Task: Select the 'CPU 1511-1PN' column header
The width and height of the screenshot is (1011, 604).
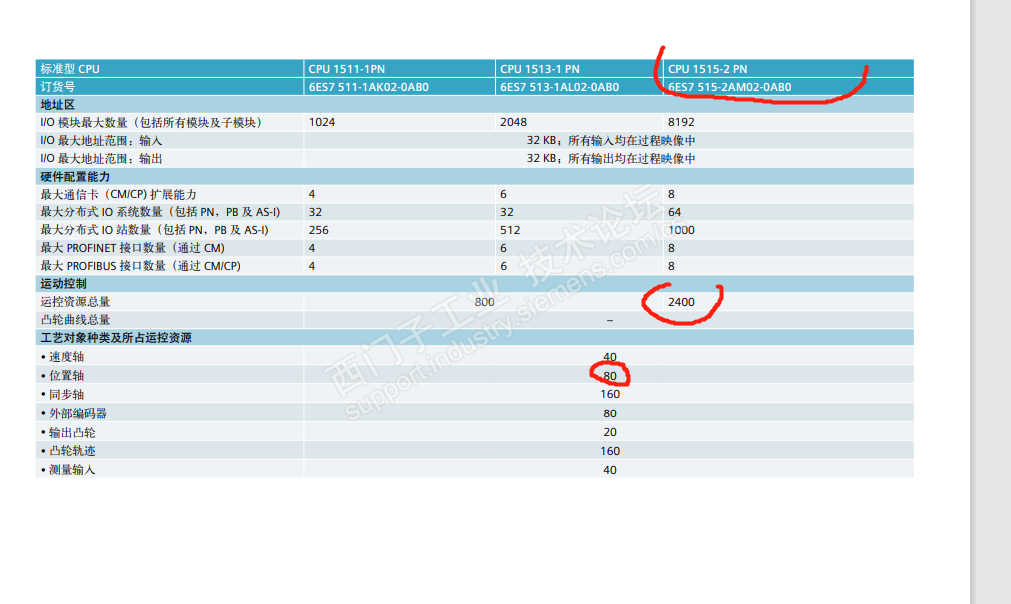Action: pyautogui.click(x=346, y=68)
